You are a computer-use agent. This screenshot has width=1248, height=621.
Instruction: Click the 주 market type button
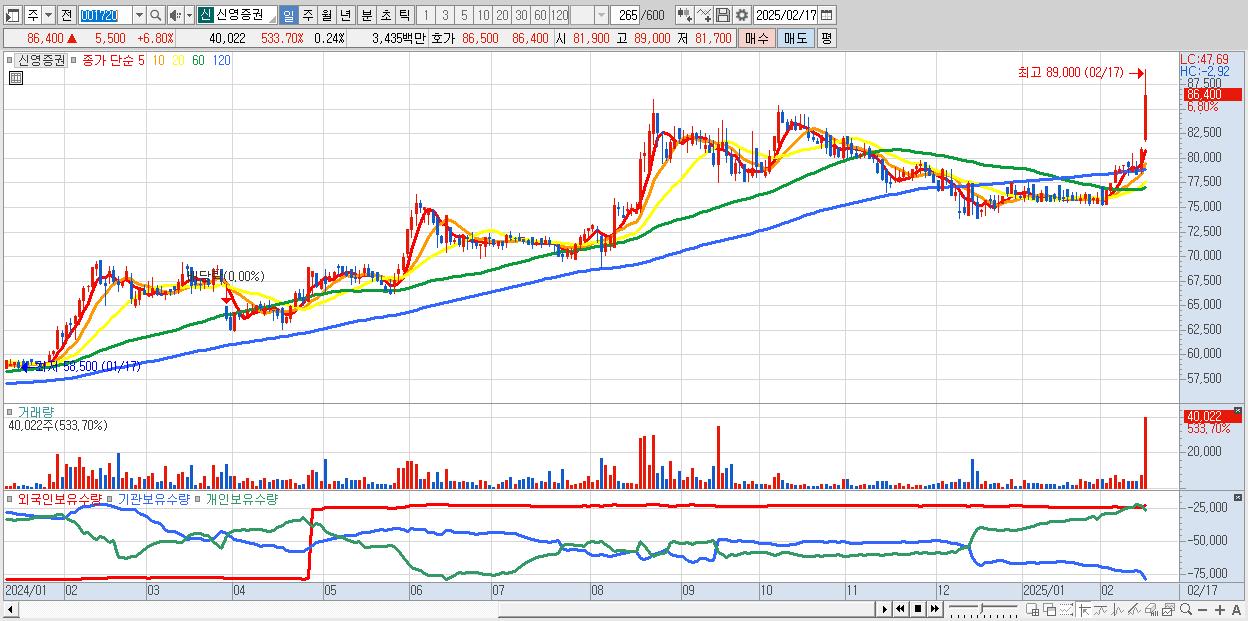pyautogui.click(x=32, y=15)
